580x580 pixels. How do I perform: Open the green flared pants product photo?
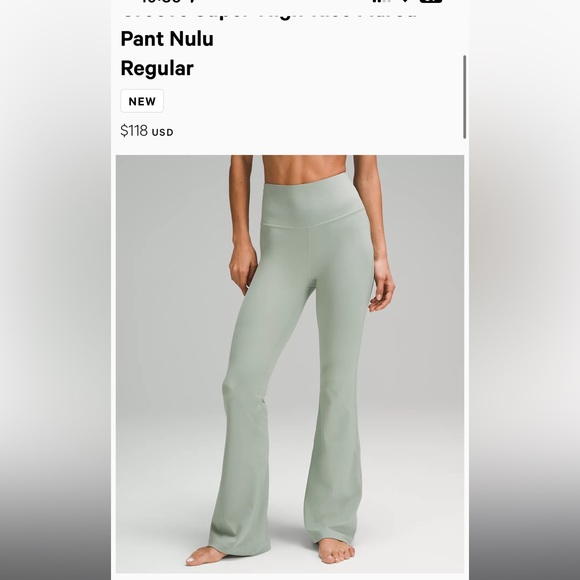290,364
